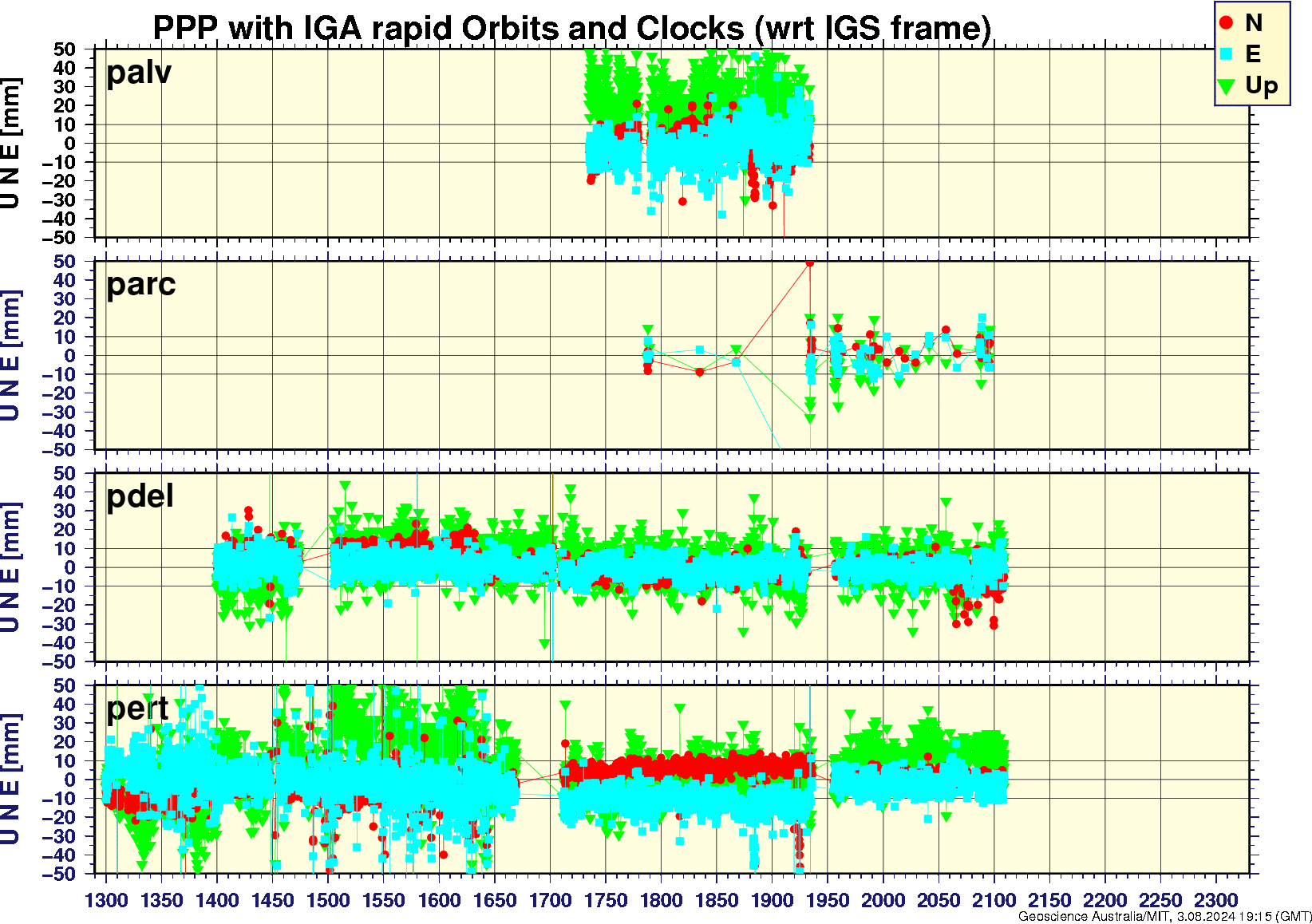Click the y-axis label -50 on palv plot
The width and height of the screenshot is (1312, 924).
[61, 238]
